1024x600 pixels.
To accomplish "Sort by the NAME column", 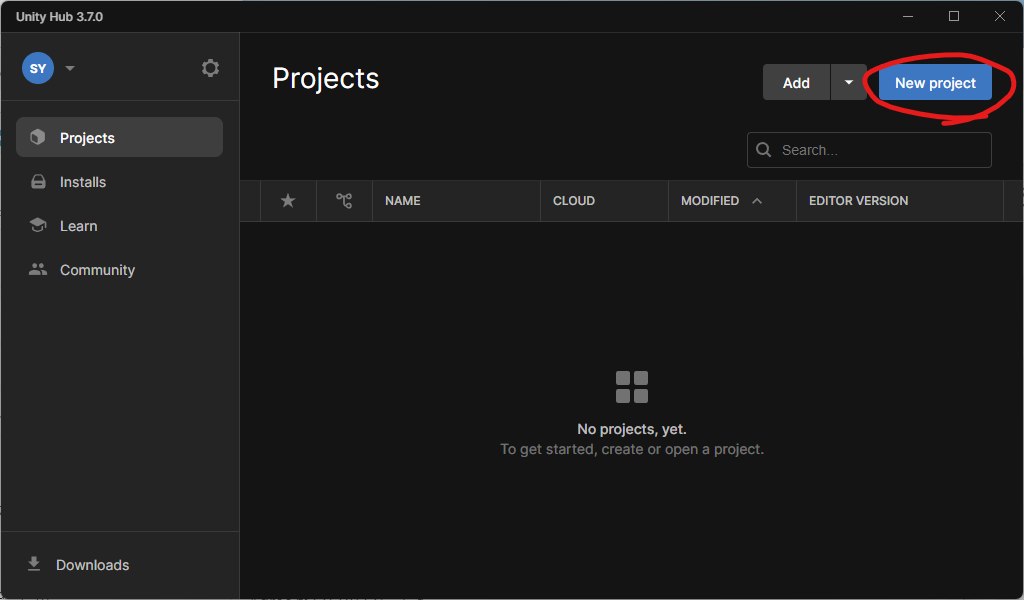I will (456, 200).
